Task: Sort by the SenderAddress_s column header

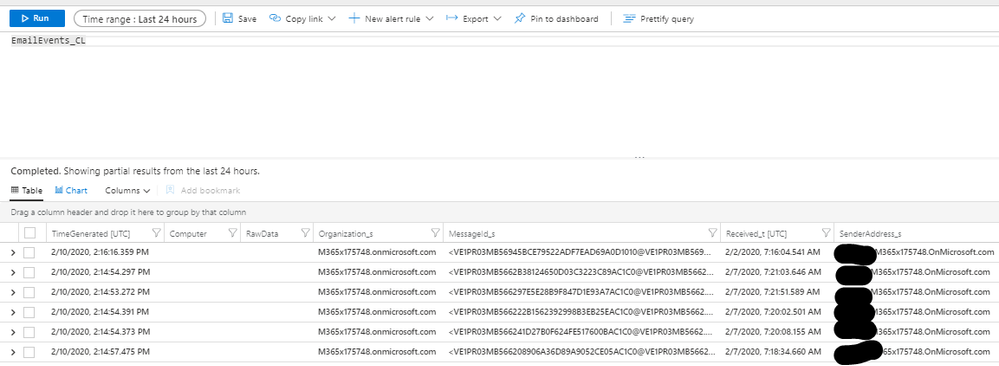Action: tap(870, 234)
